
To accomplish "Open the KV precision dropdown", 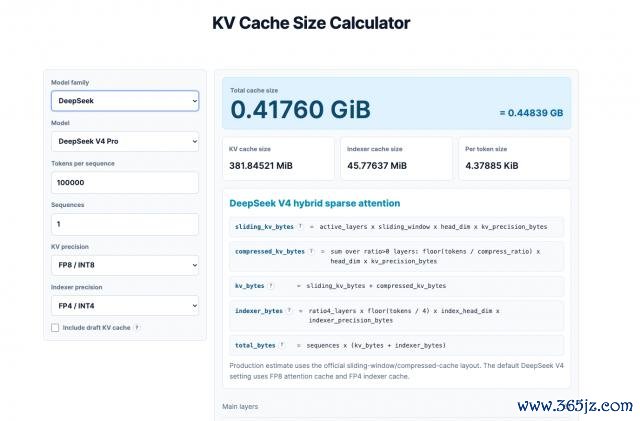I will 125,265.
